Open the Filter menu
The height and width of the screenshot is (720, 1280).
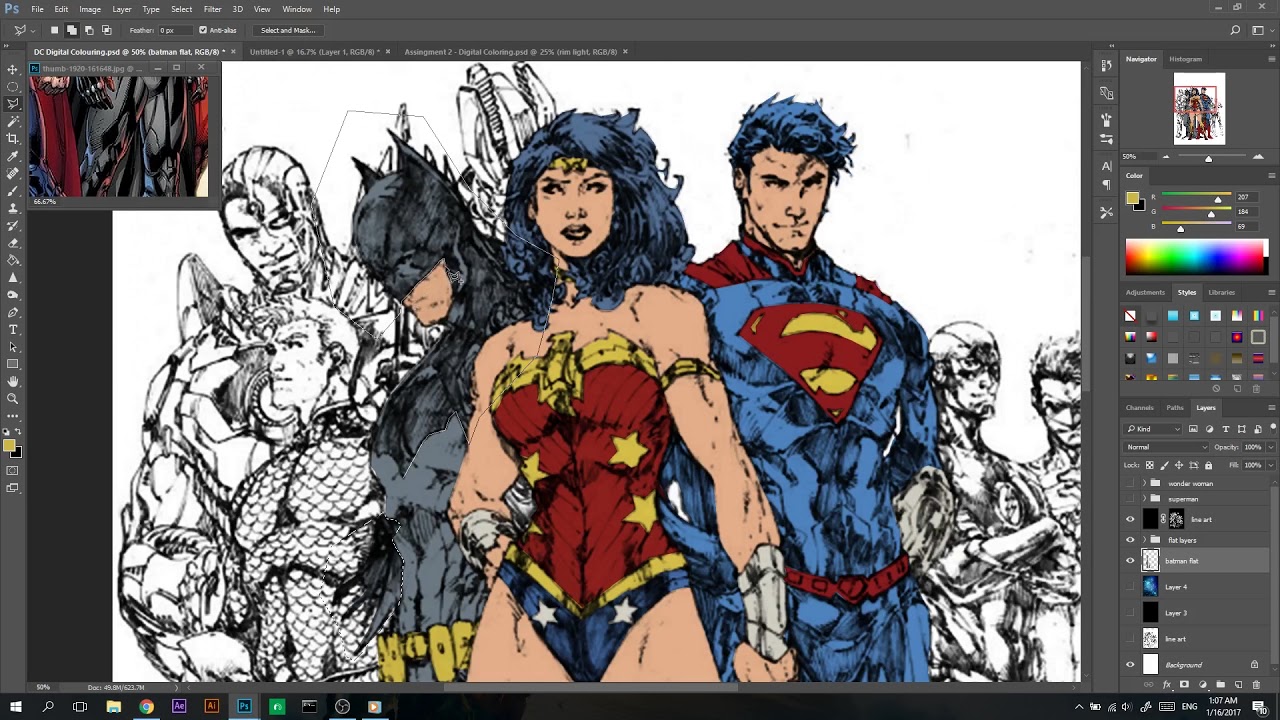click(212, 9)
